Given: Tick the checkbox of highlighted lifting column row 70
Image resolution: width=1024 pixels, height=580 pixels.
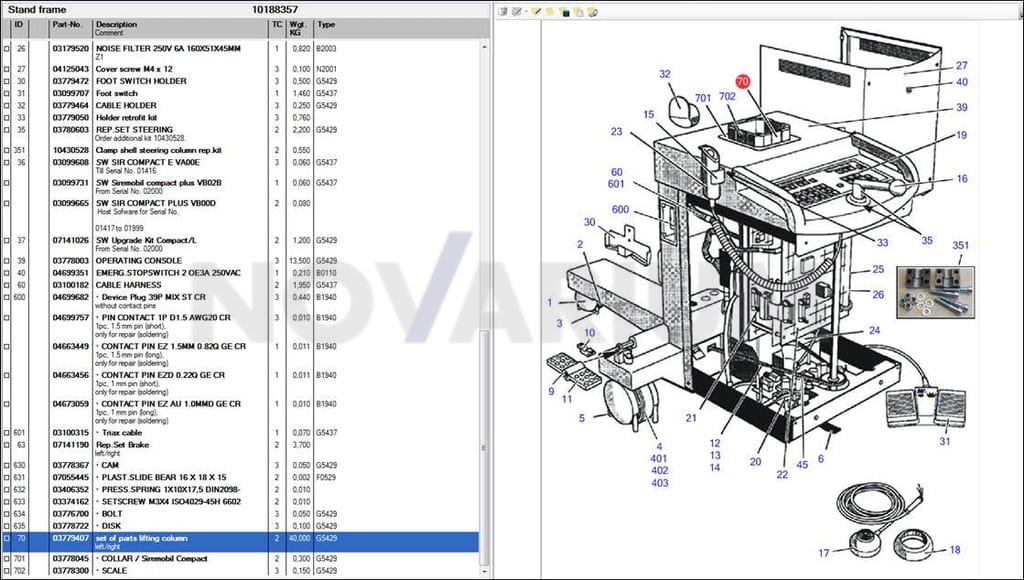Looking at the screenshot, I should coord(7,539).
